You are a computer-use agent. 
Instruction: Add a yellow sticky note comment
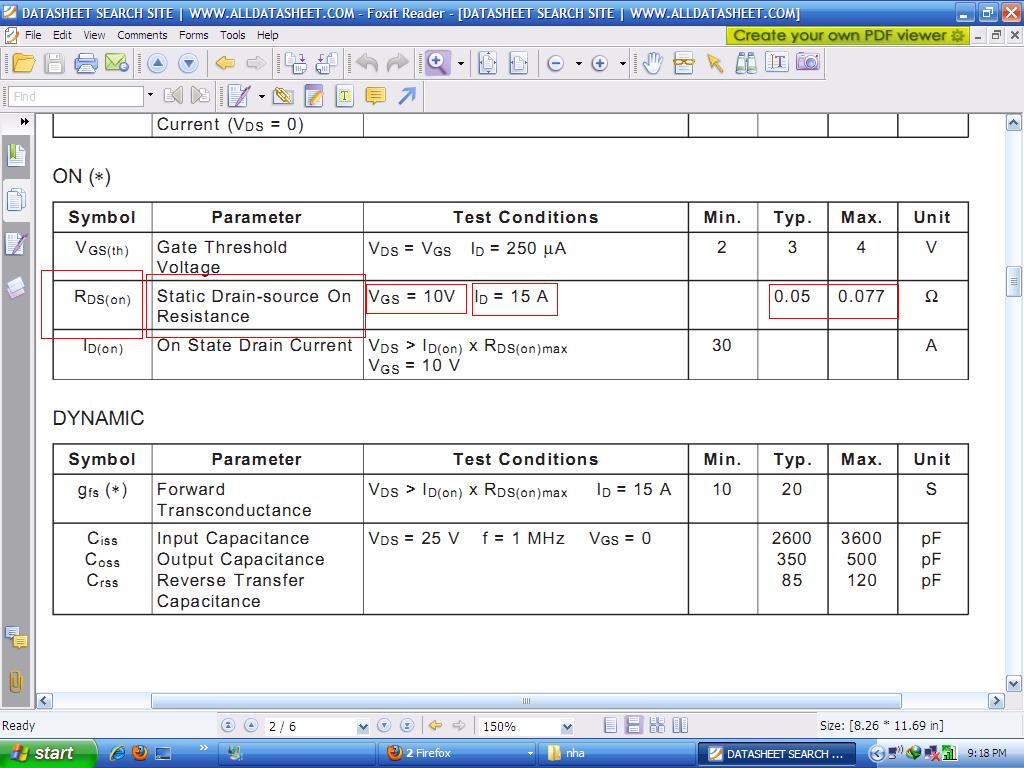click(x=376, y=96)
